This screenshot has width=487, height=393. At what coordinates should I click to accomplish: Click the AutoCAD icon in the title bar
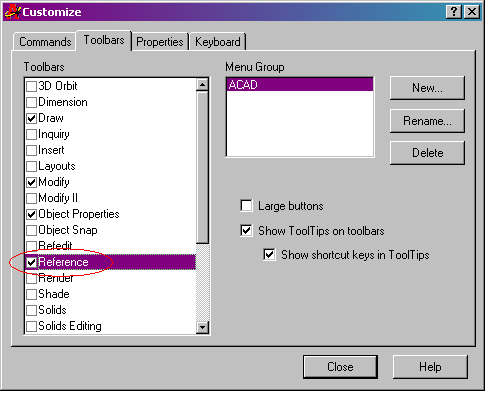[x=13, y=12]
